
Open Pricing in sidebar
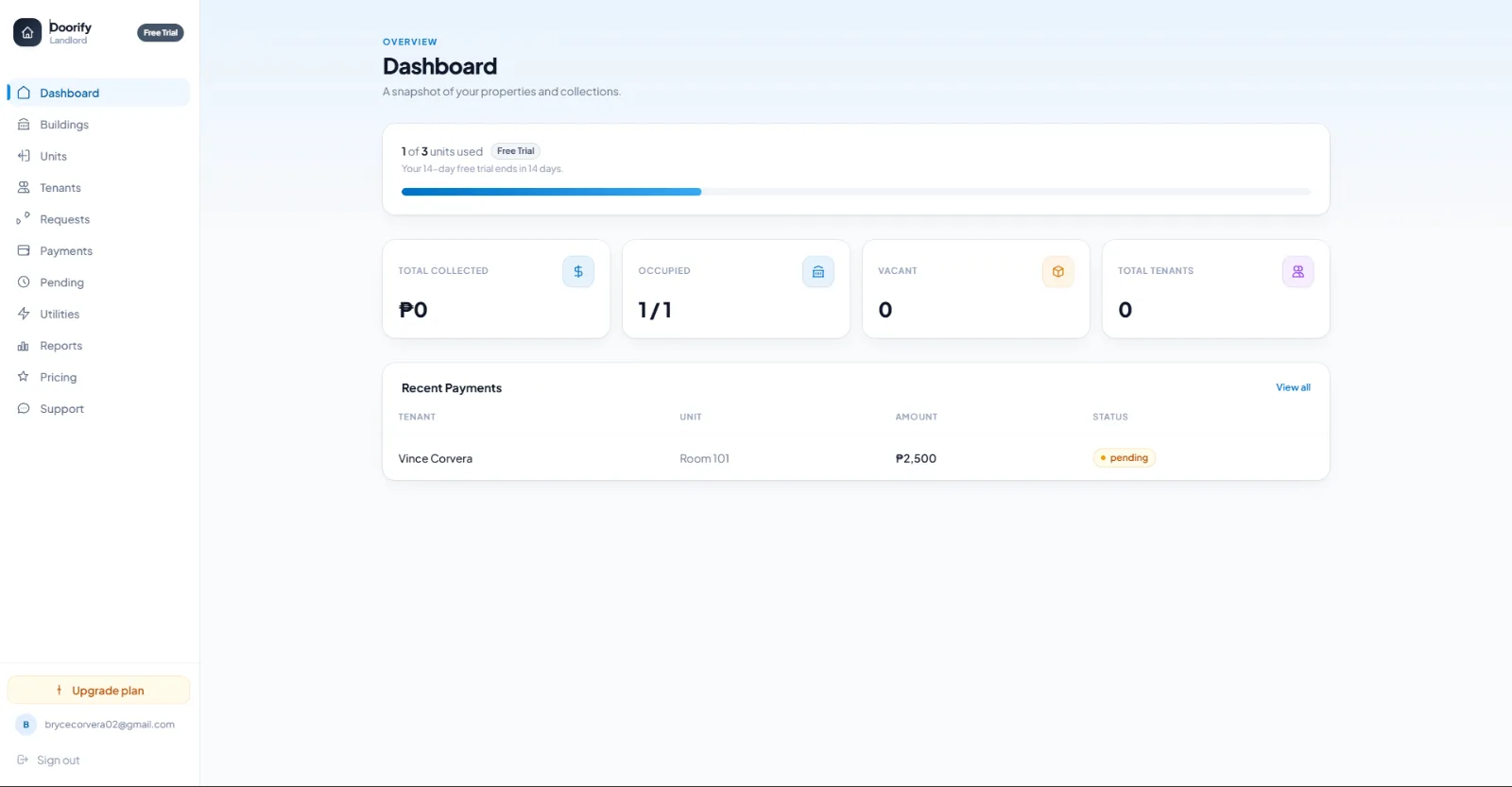(x=98, y=377)
